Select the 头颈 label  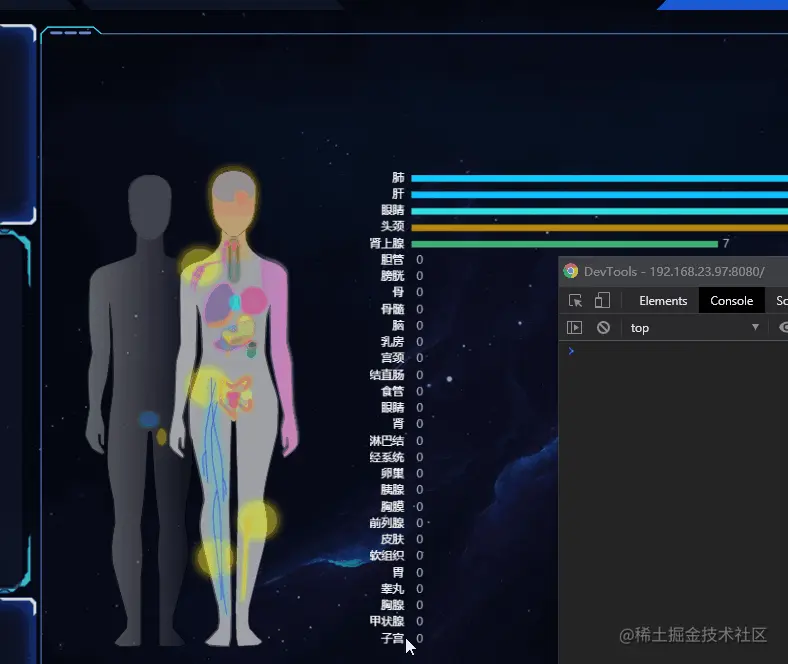[x=392, y=226]
